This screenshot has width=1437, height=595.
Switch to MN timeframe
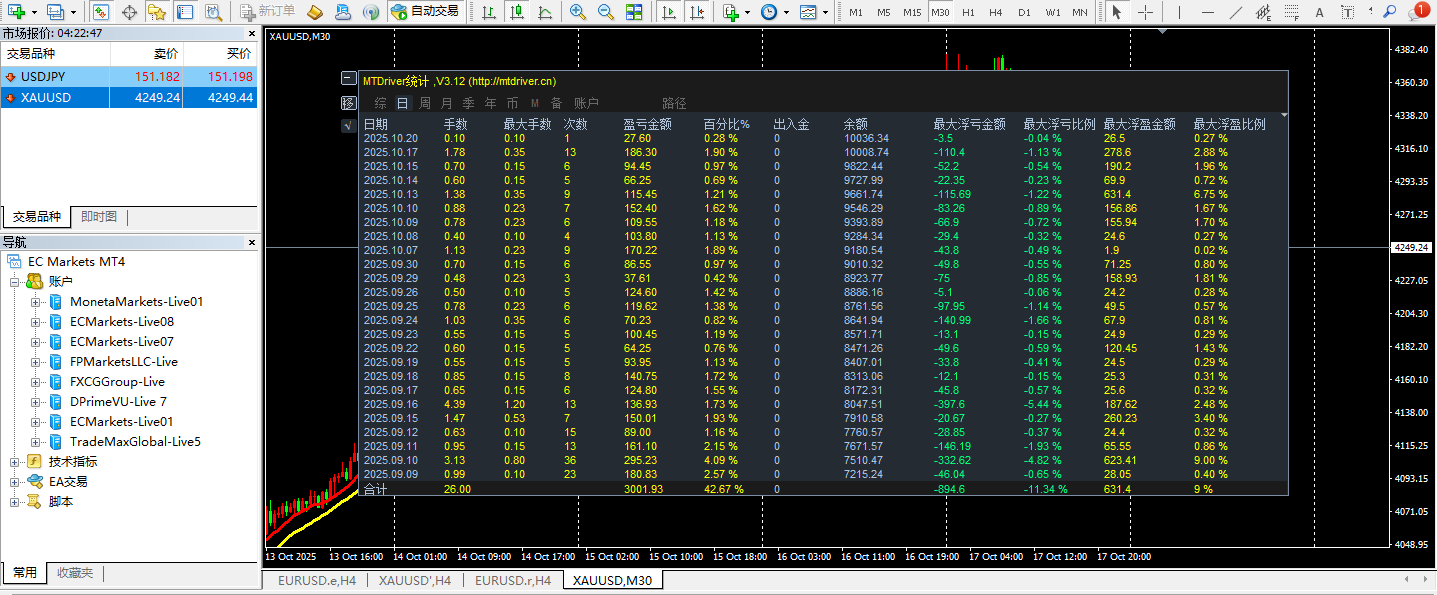1080,12
